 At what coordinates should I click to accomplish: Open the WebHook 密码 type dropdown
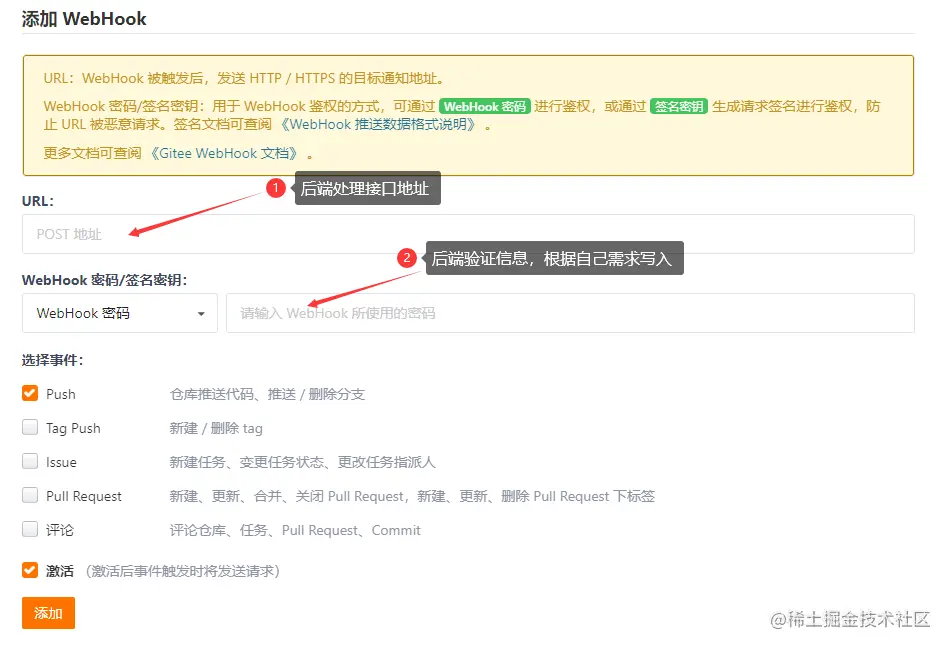120,313
